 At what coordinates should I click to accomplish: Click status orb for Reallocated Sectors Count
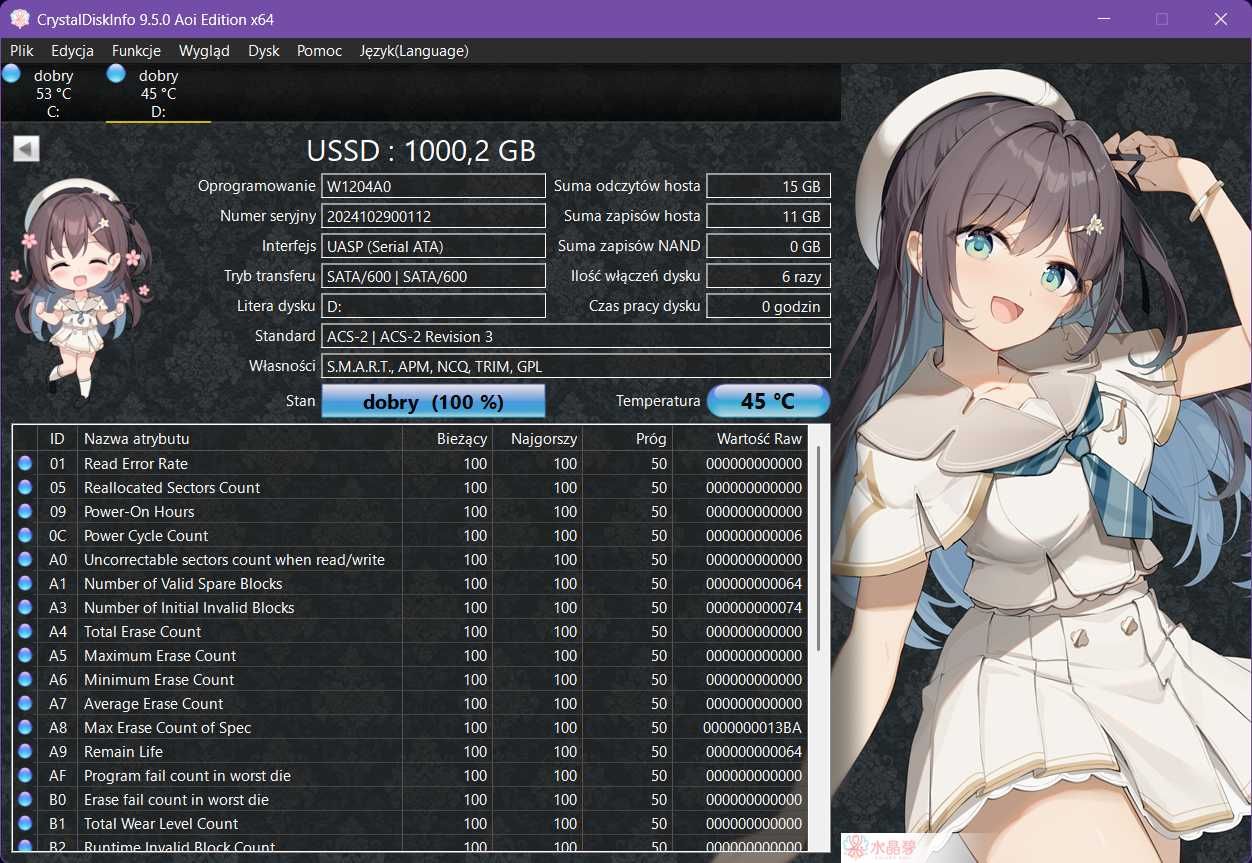pos(25,487)
